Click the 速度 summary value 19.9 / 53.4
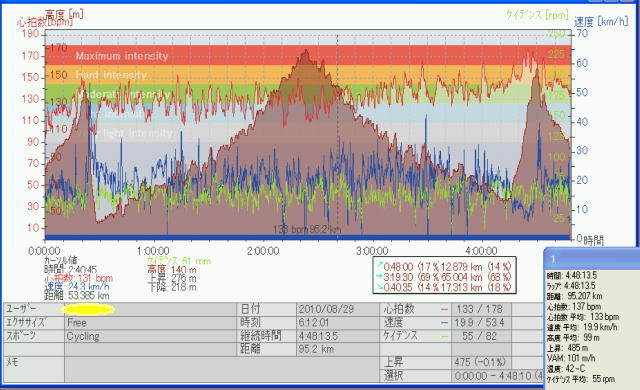Screen dimensions: 640x390 479,322
